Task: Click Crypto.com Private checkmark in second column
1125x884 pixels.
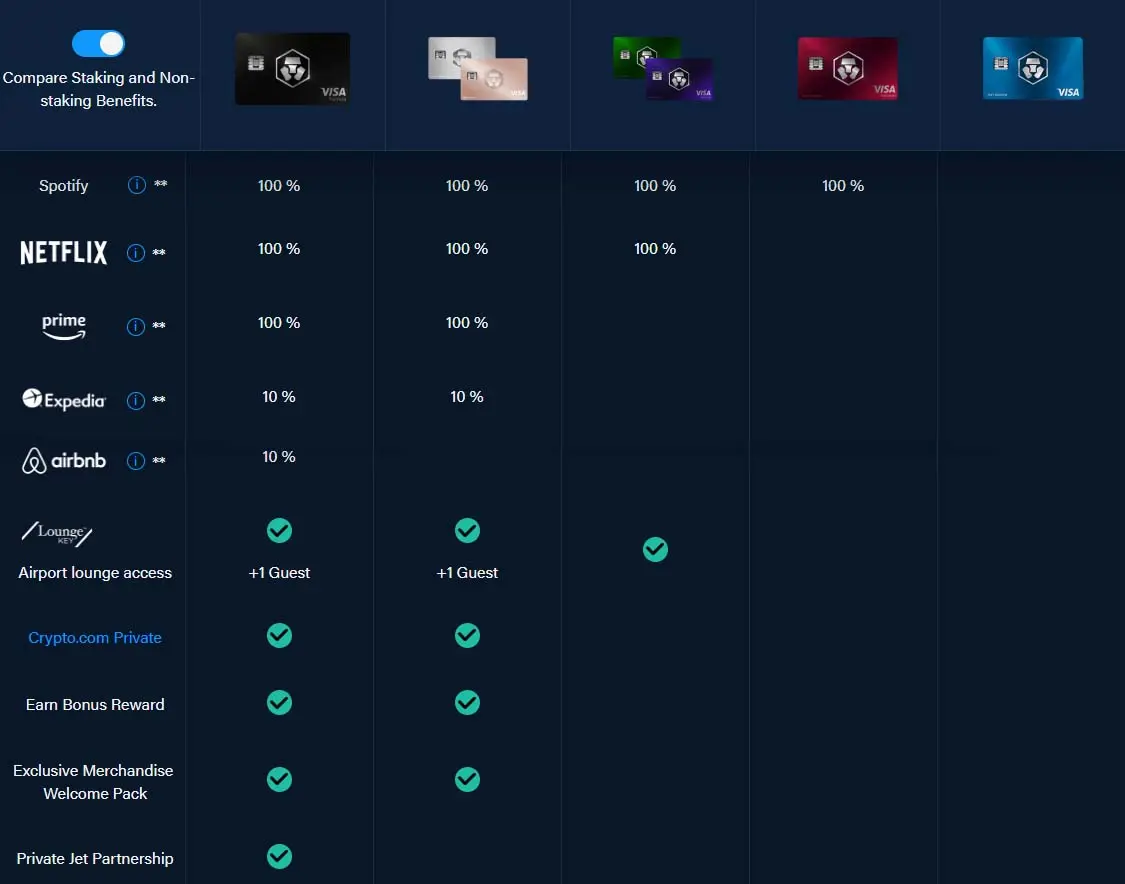Action: pos(467,635)
